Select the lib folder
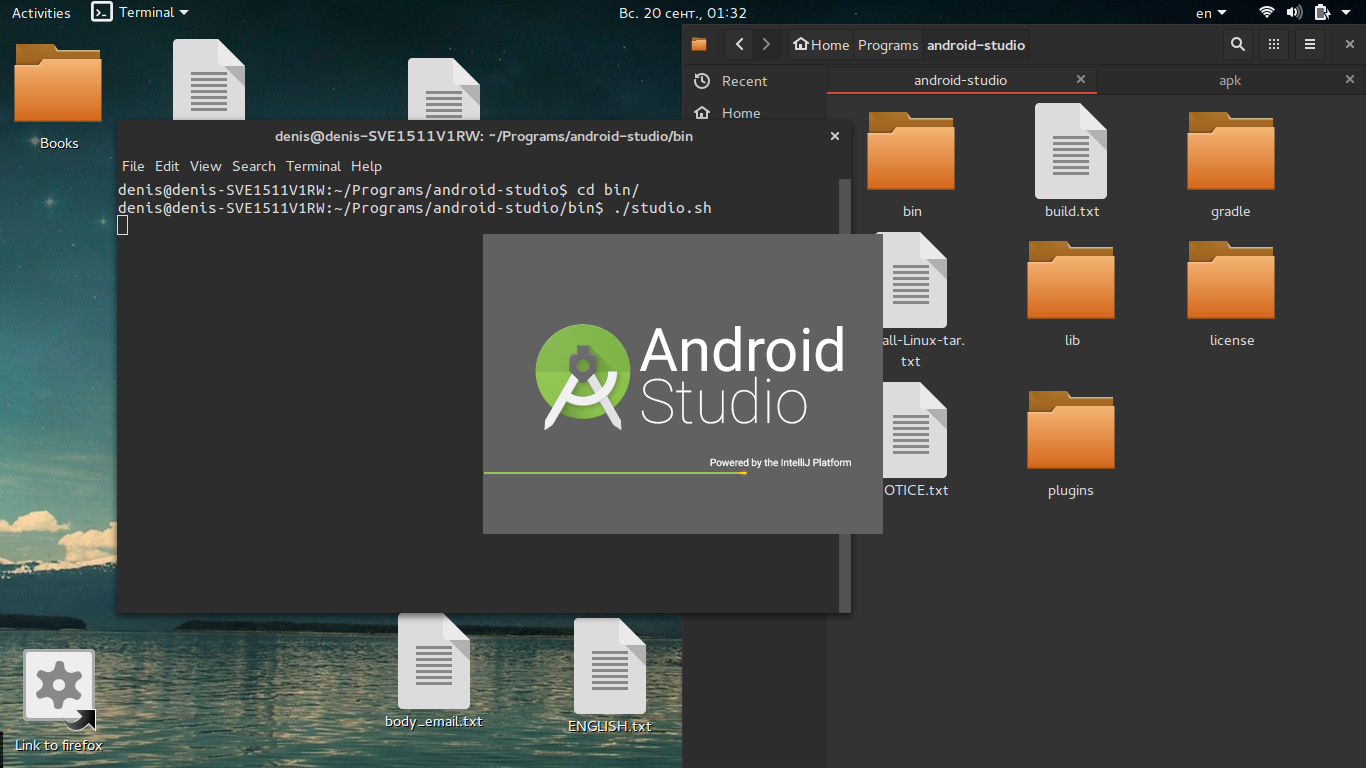 [x=1071, y=295]
